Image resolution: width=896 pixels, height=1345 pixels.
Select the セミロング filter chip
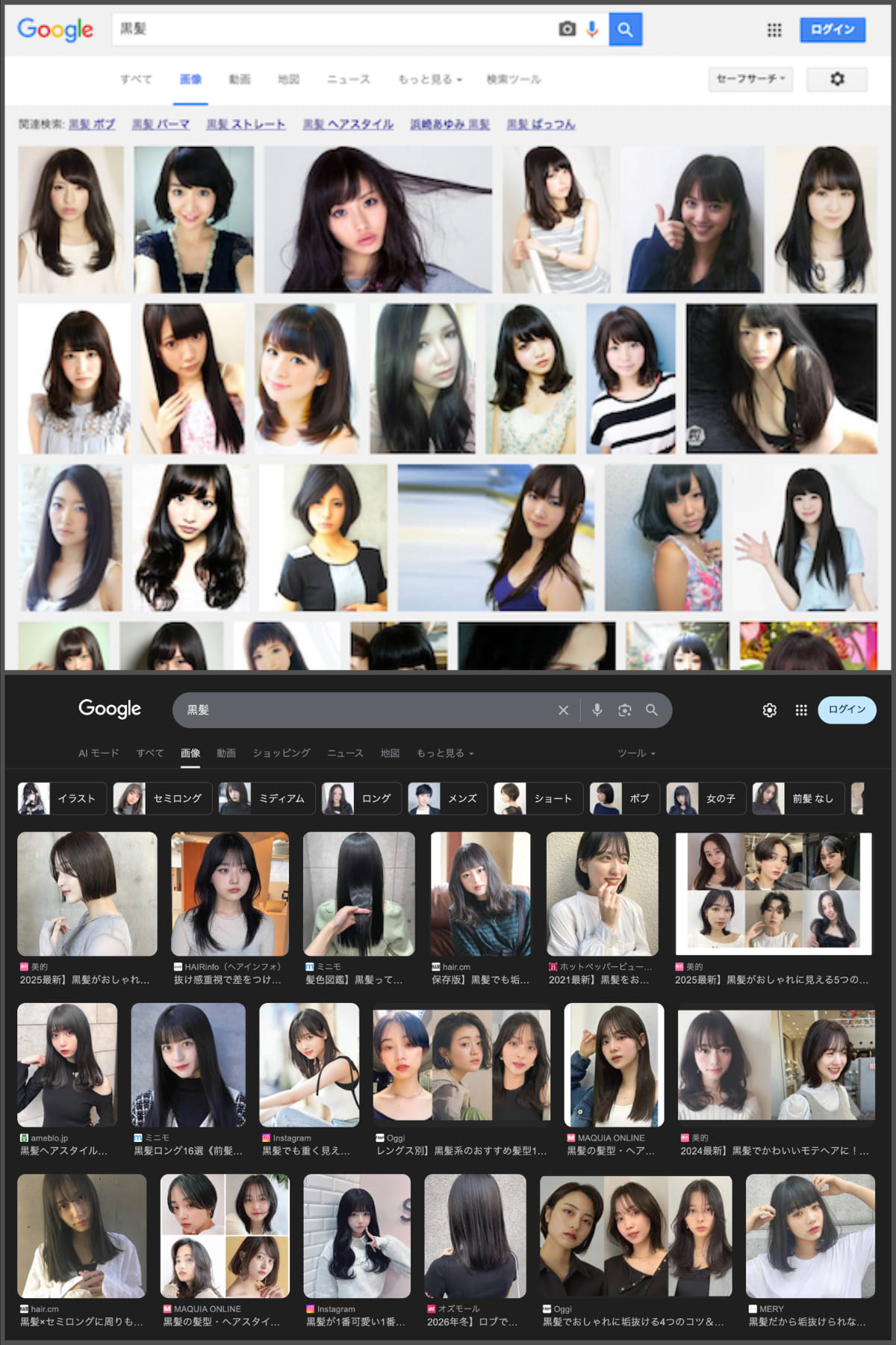tap(163, 798)
